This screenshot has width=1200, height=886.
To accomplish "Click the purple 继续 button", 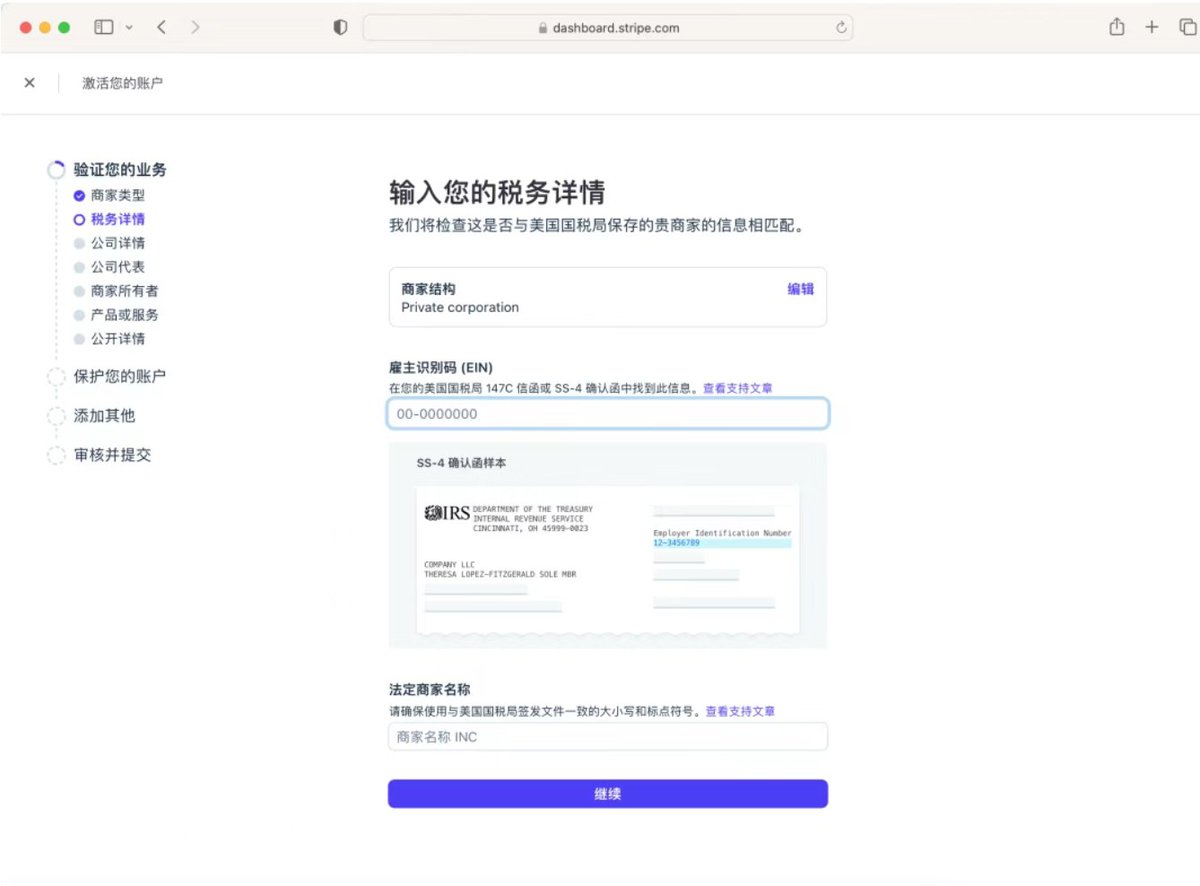I will (608, 794).
